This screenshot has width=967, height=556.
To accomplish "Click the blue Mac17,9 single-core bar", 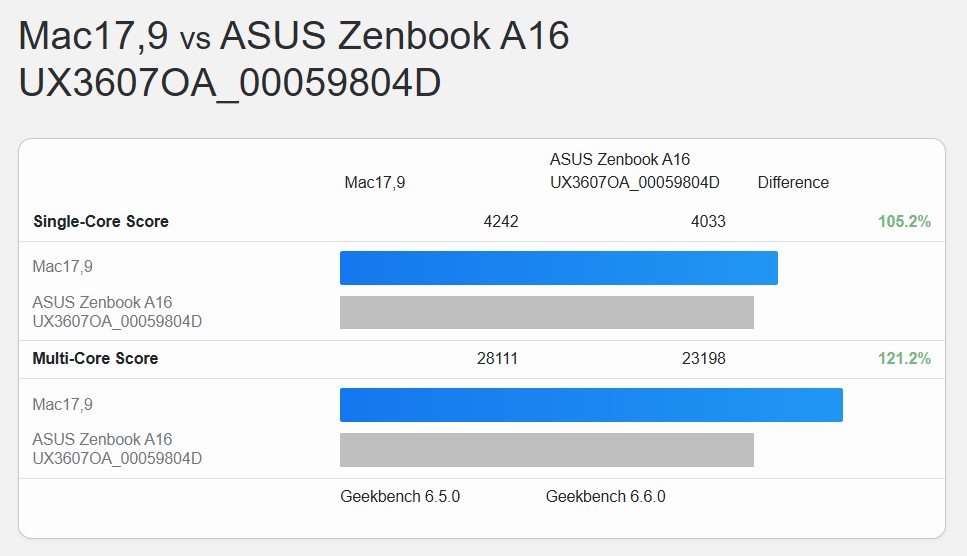I will tap(558, 268).
